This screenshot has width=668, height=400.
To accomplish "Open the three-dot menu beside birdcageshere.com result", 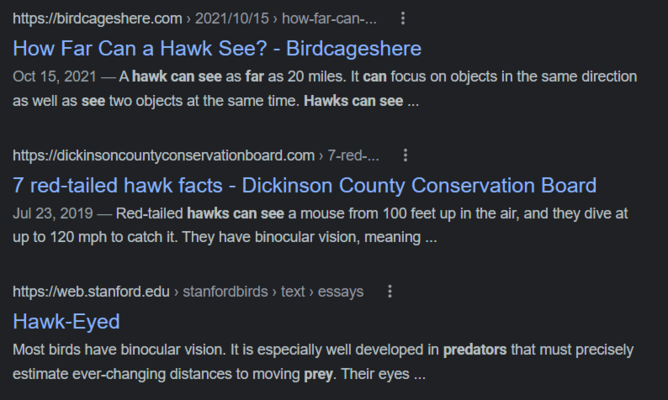I will click(x=403, y=18).
